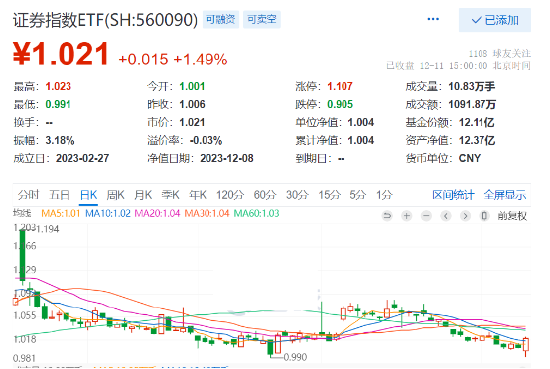The height and width of the screenshot is (369, 550).
Task: Click 全屏显示 to show chart fullscreen
Action: point(505,195)
